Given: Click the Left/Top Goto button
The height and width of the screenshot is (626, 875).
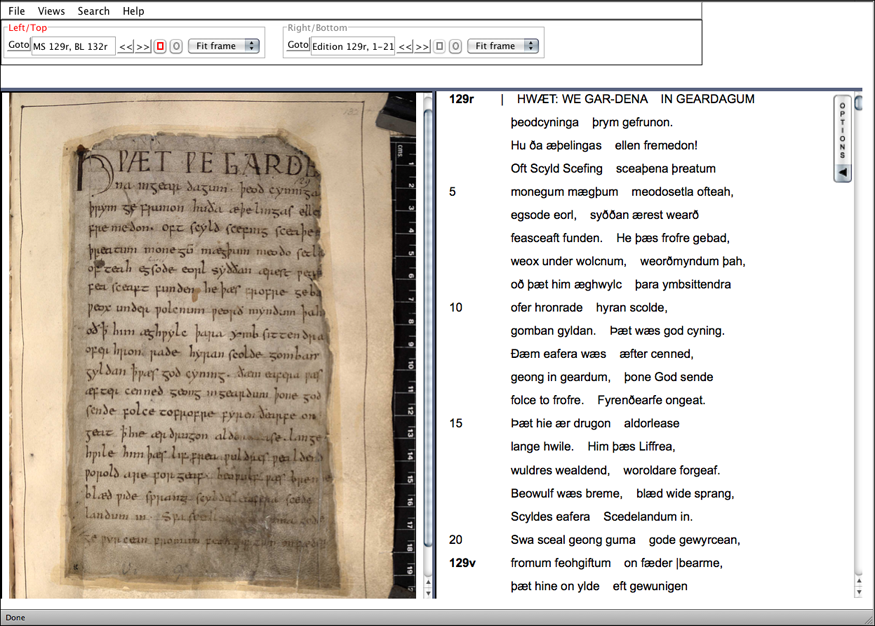Looking at the screenshot, I should (18, 45).
